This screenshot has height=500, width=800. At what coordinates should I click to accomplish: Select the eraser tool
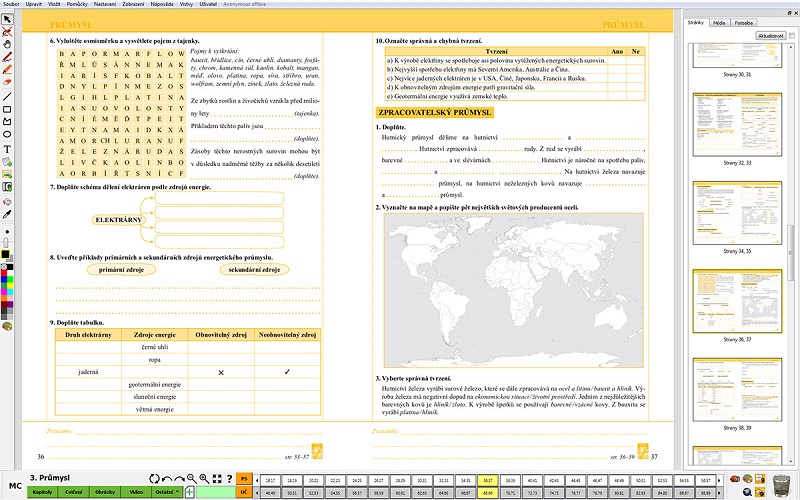7,83
